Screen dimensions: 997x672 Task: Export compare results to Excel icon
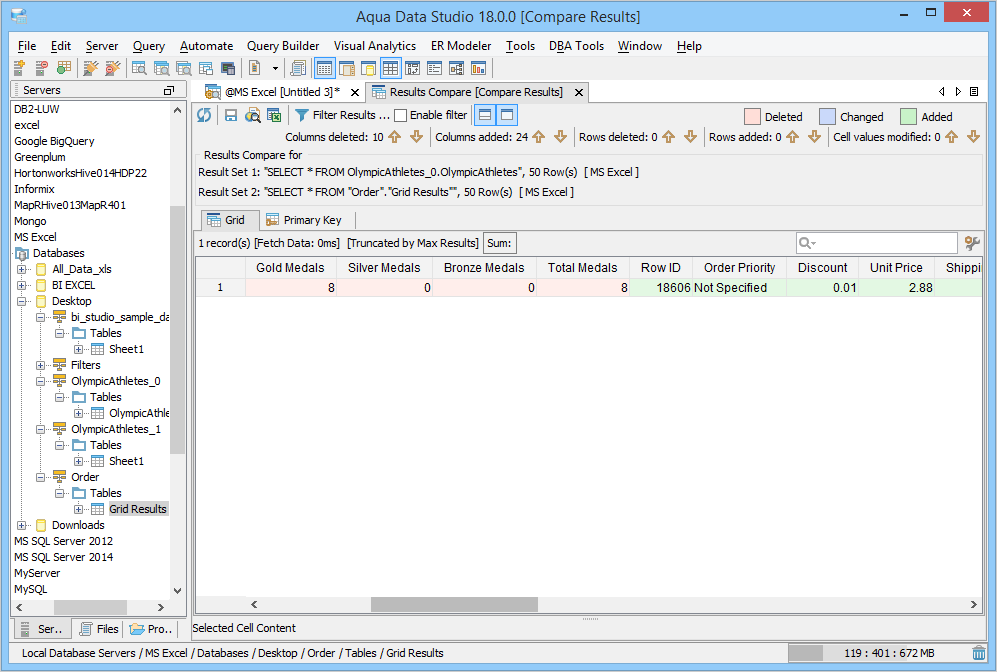click(x=274, y=115)
